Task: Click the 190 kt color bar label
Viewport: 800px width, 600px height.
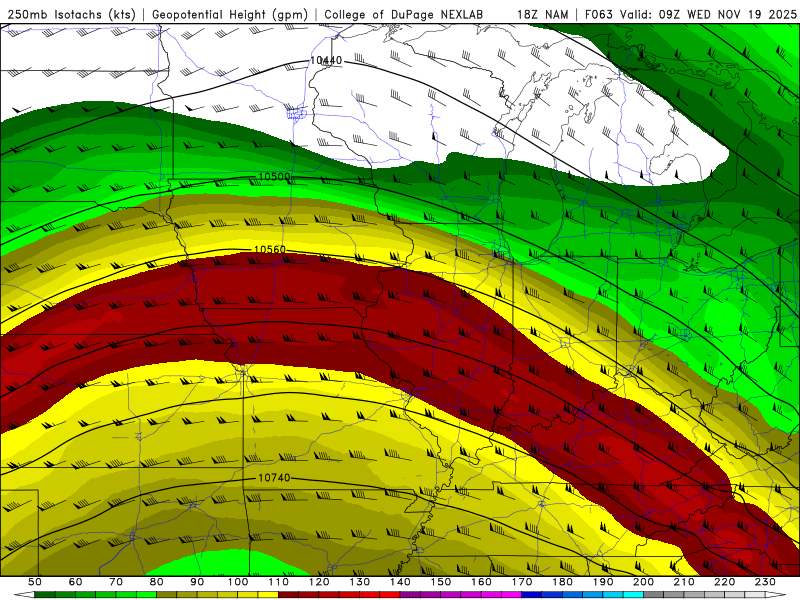Action: pos(603,582)
